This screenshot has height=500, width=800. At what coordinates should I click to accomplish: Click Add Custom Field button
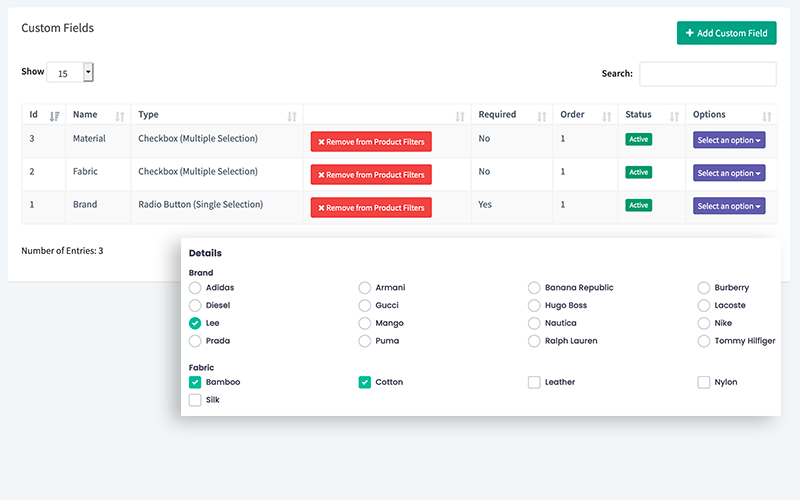tap(727, 33)
